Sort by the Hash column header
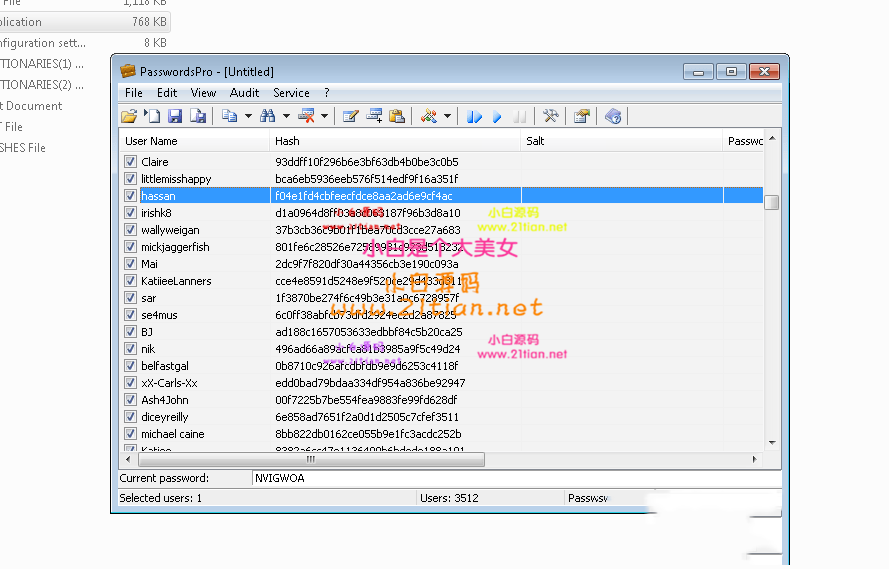Image resolution: width=889 pixels, height=569 pixels. (394, 141)
